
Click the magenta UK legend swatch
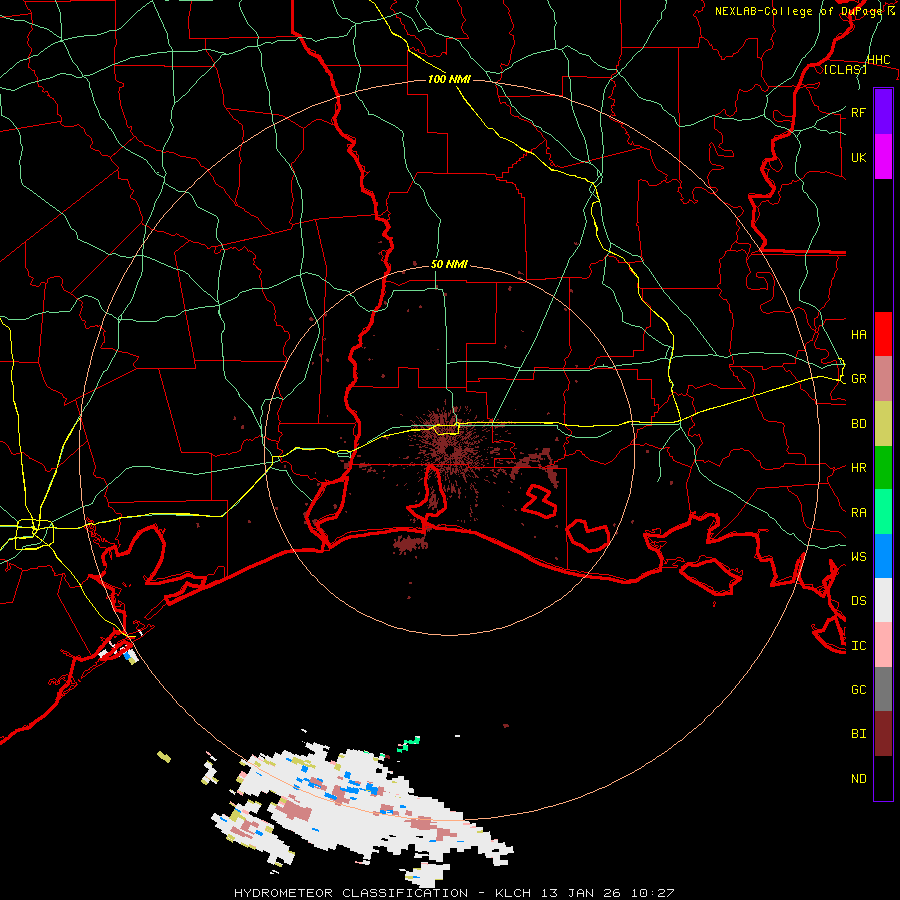click(883, 157)
